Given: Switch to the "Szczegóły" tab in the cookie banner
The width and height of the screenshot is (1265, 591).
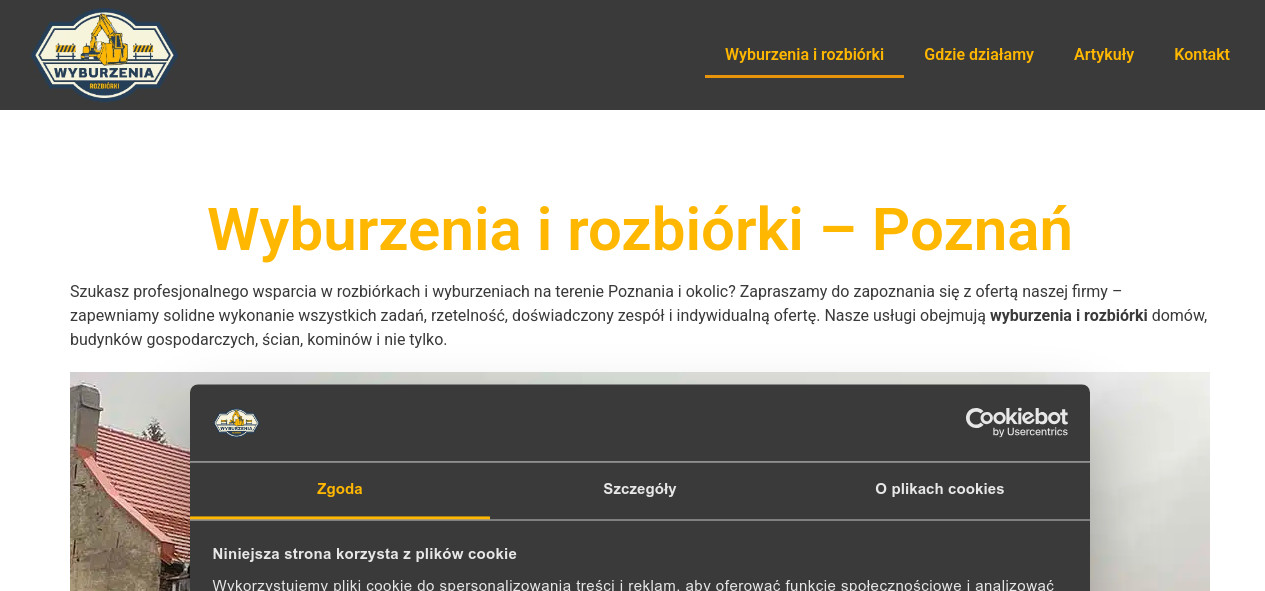Looking at the screenshot, I should coord(640,489).
